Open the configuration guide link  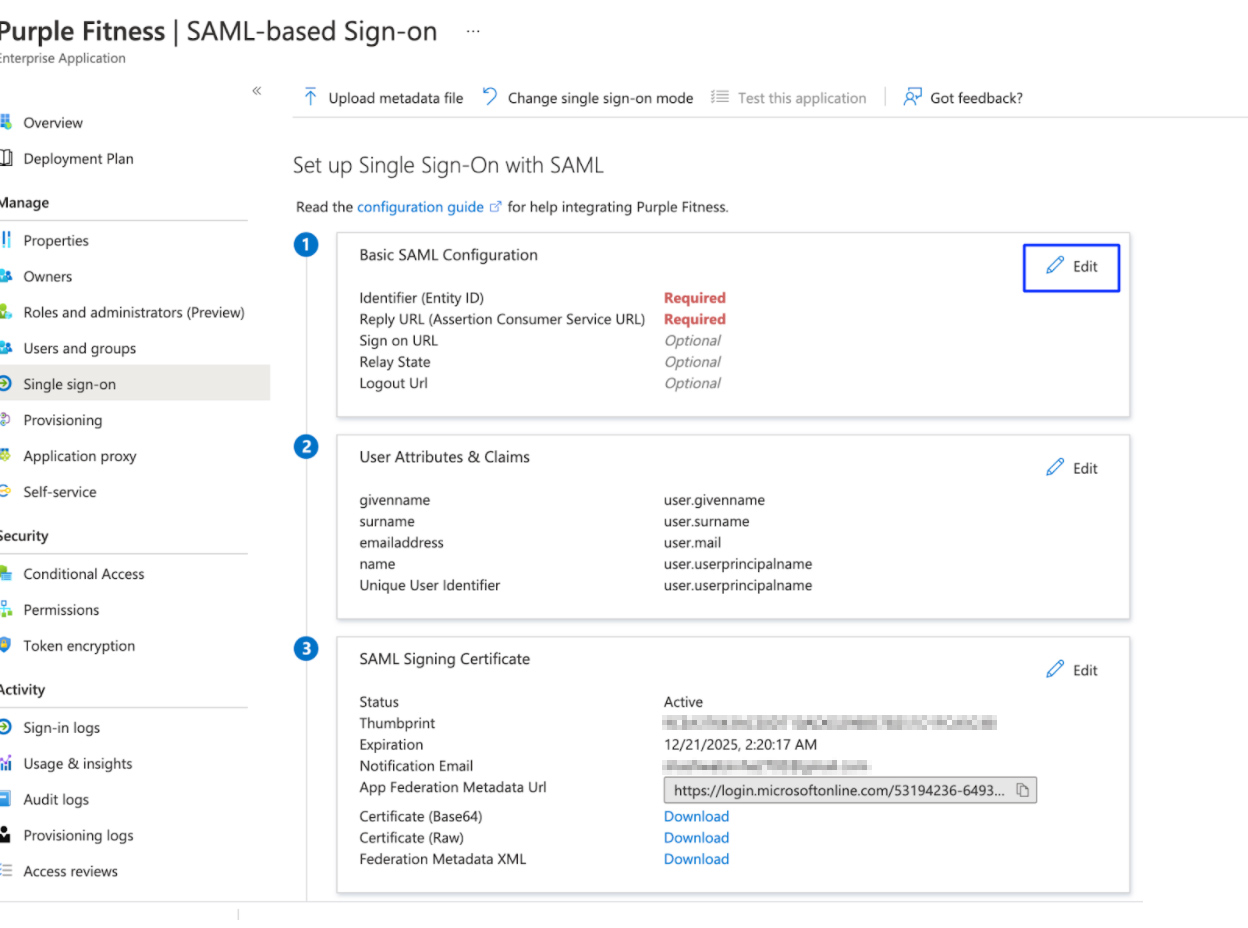tap(421, 207)
